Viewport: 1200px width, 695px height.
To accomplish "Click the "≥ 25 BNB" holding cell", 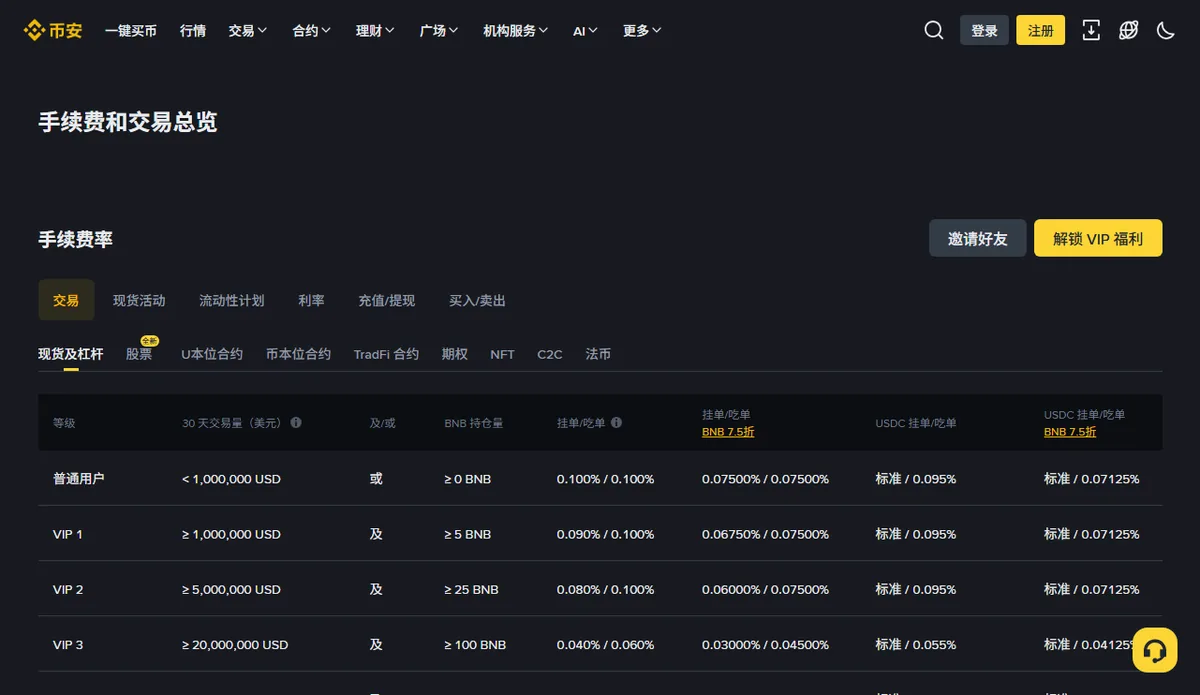I will 471,589.
